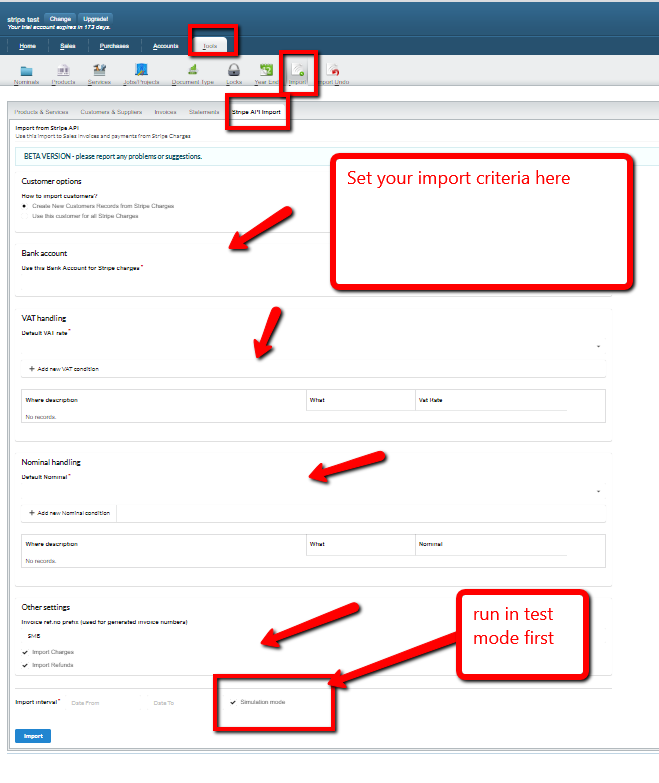
Task: Switch to the Customers & Suppliers tab
Action: [x=111, y=112]
